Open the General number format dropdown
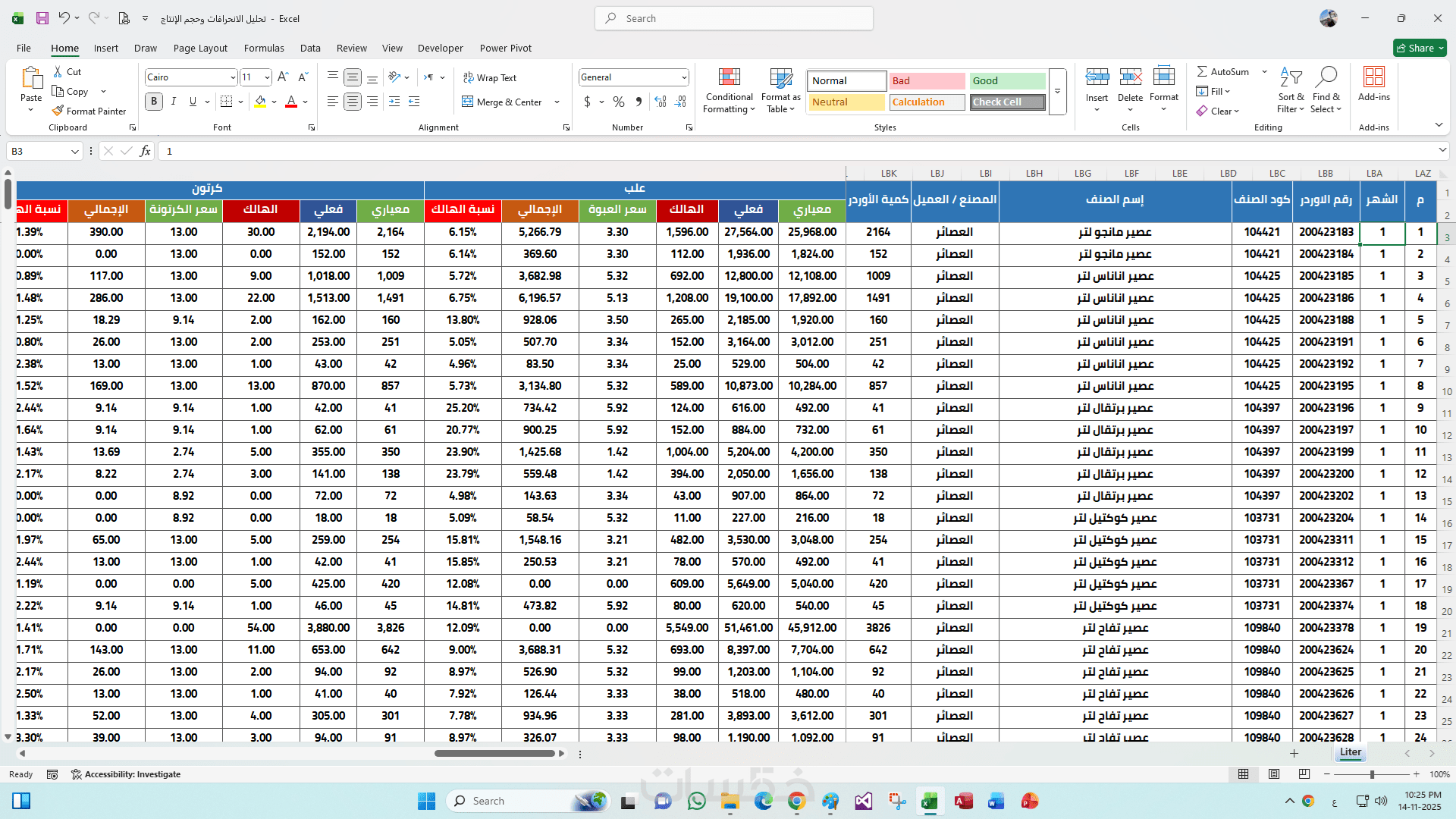The width and height of the screenshot is (1456, 819). [684, 77]
